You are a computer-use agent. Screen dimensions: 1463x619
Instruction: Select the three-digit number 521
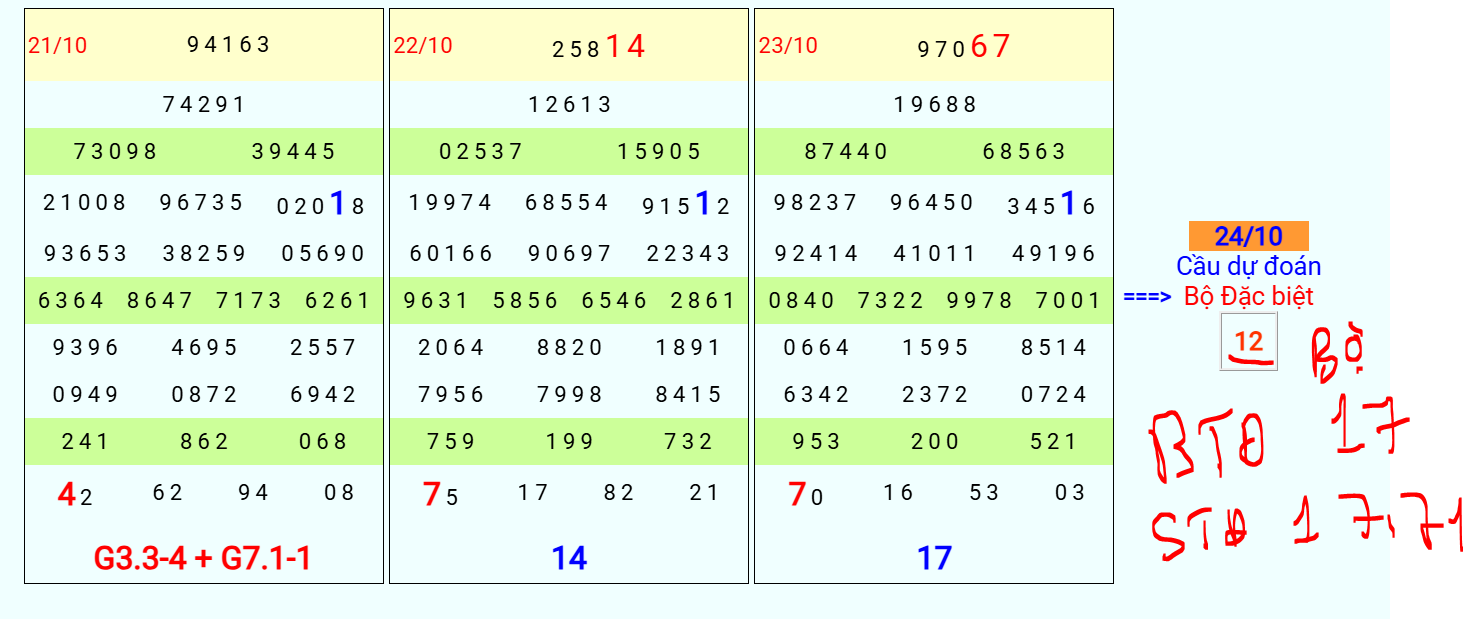coord(1054,441)
